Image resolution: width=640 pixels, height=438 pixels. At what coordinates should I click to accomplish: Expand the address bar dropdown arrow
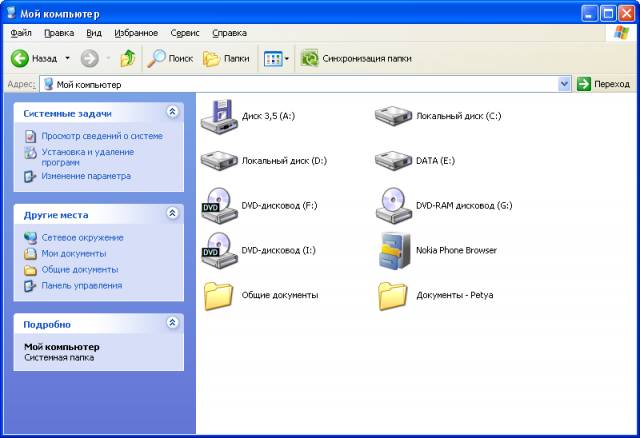pyautogui.click(x=564, y=85)
